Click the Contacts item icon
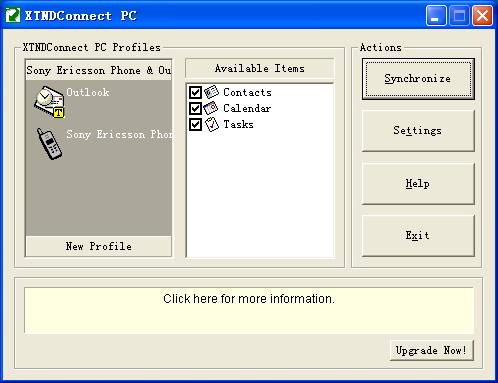Viewport: 498px width, 383px height. pyautogui.click(x=211, y=92)
